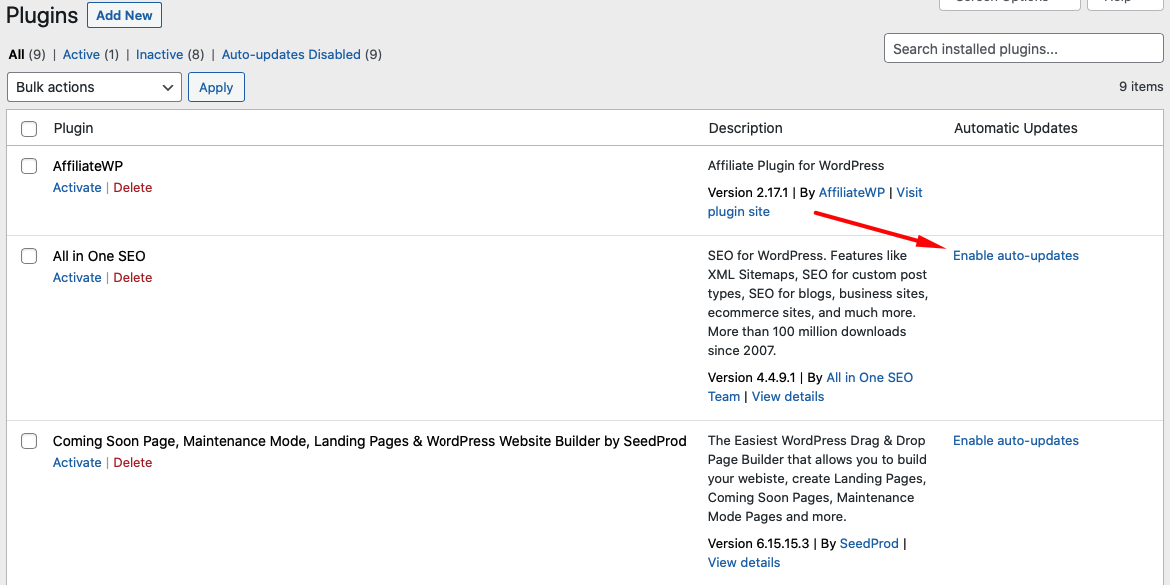The image size is (1170, 585).
Task: Activate the AffiliateWP plugin
Action: tap(77, 187)
